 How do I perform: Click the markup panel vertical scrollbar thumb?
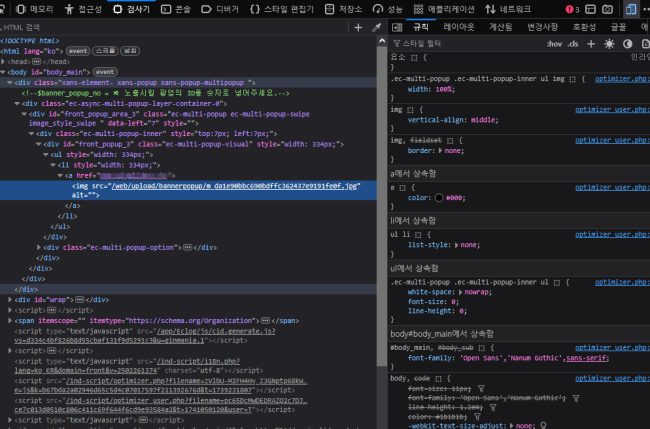(382, 206)
